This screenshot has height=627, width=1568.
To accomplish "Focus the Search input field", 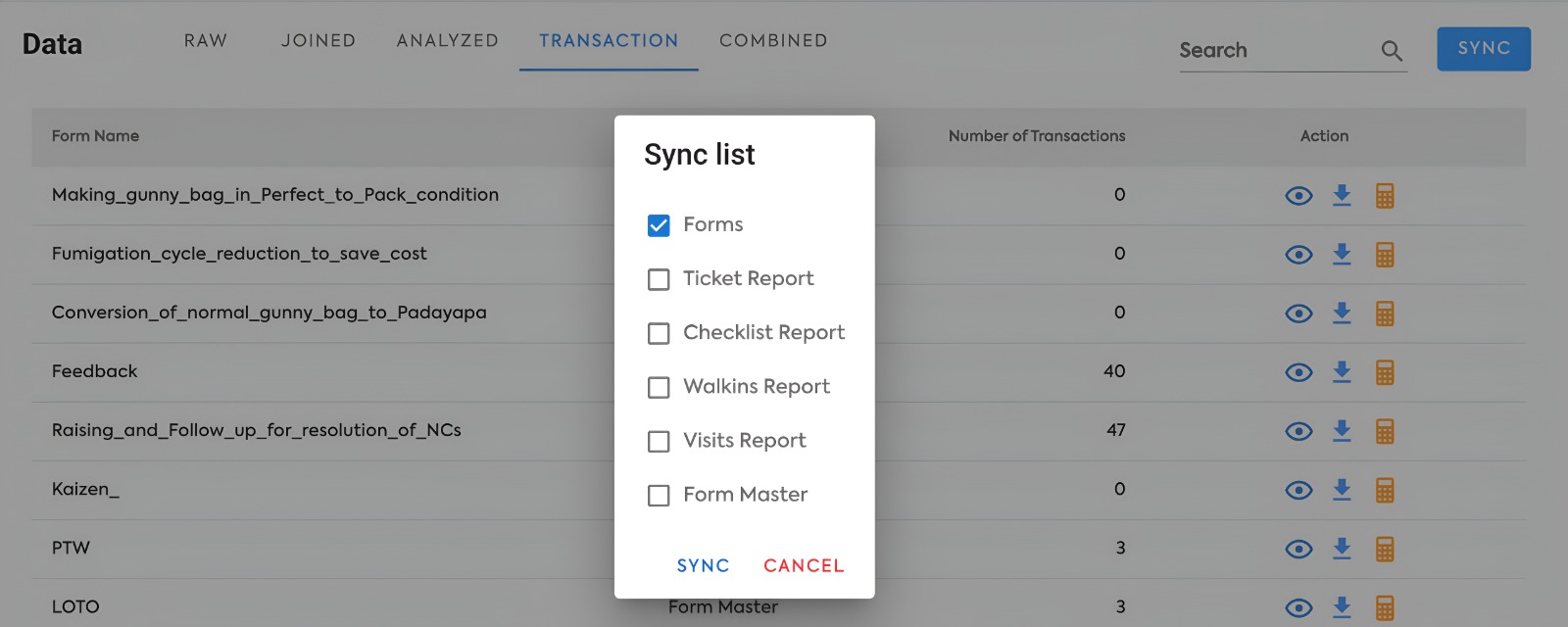I will pos(1276,51).
